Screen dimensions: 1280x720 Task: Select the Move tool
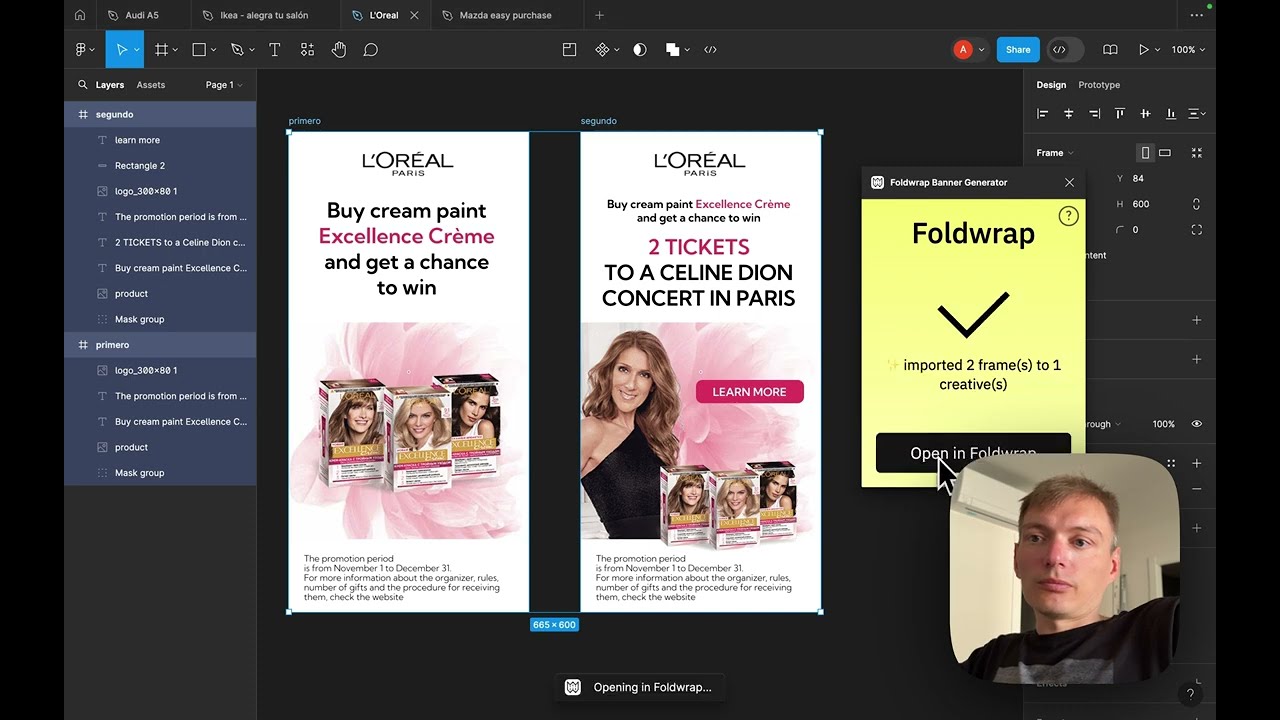click(122, 49)
